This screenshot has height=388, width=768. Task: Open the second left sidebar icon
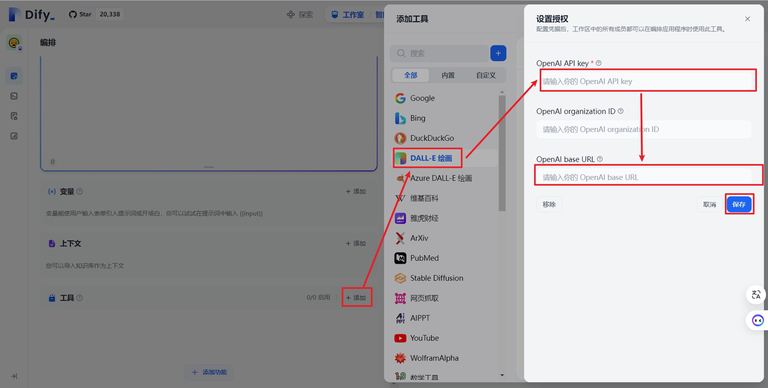14,96
